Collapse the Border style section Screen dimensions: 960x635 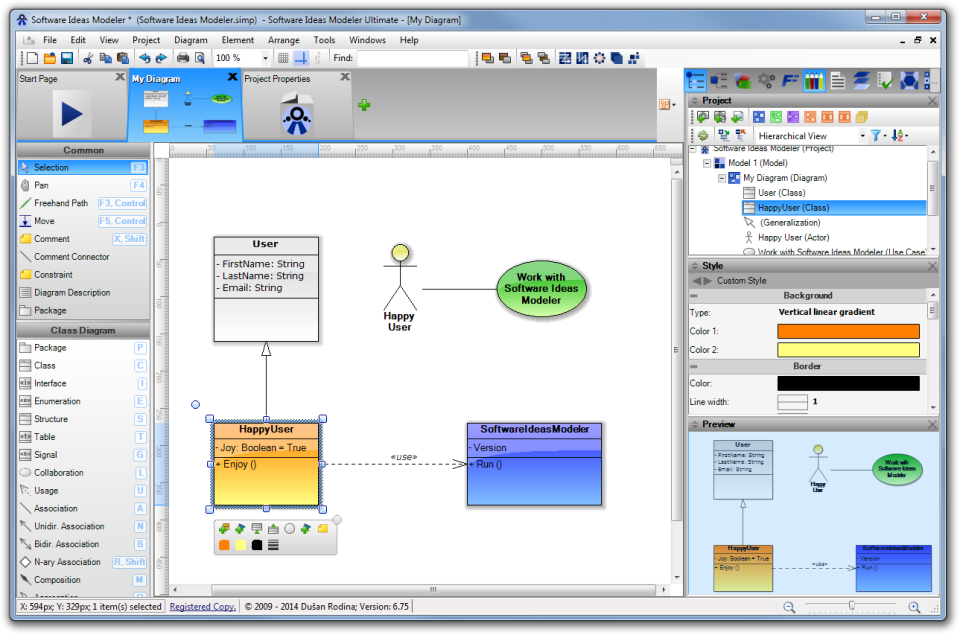(x=694, y=366)
